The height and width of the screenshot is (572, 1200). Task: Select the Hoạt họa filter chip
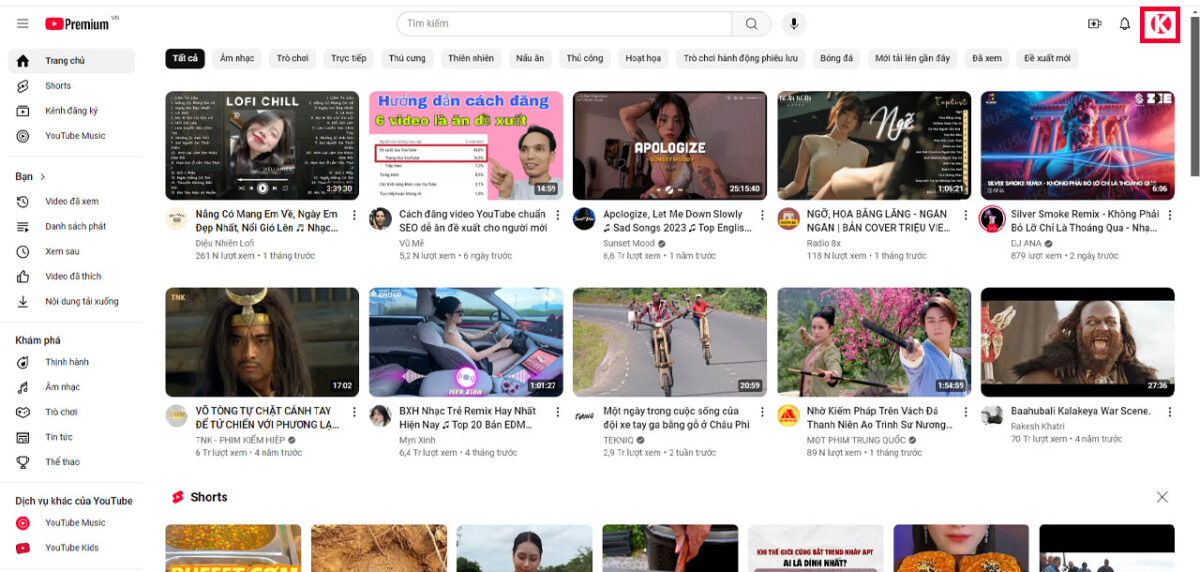tap(643, 59)
